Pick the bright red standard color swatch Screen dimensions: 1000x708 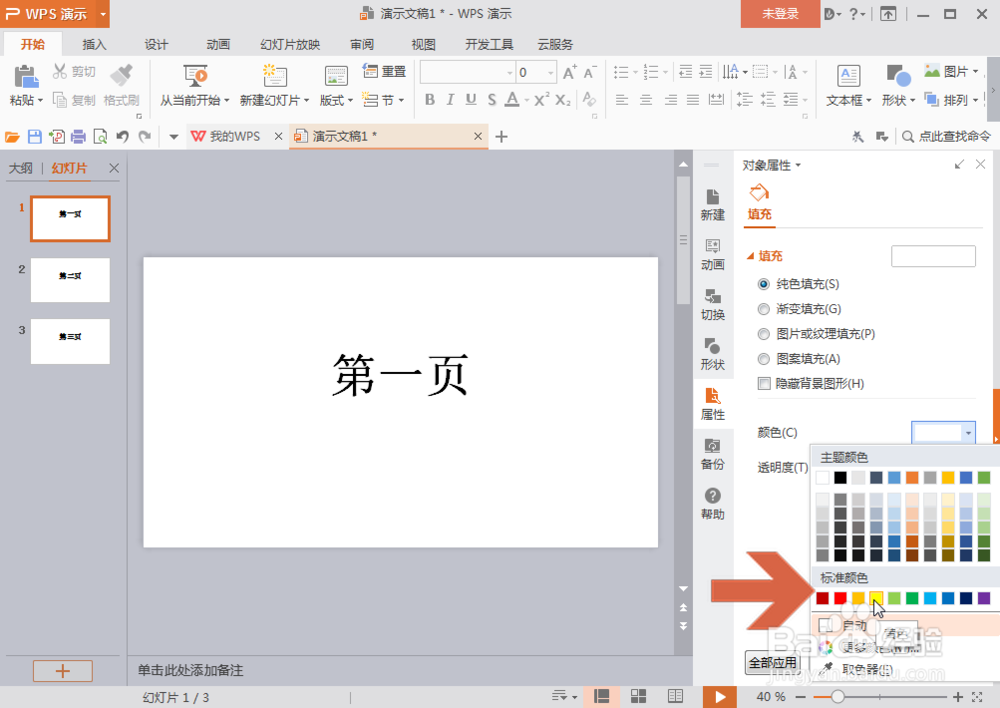(841, 598)
